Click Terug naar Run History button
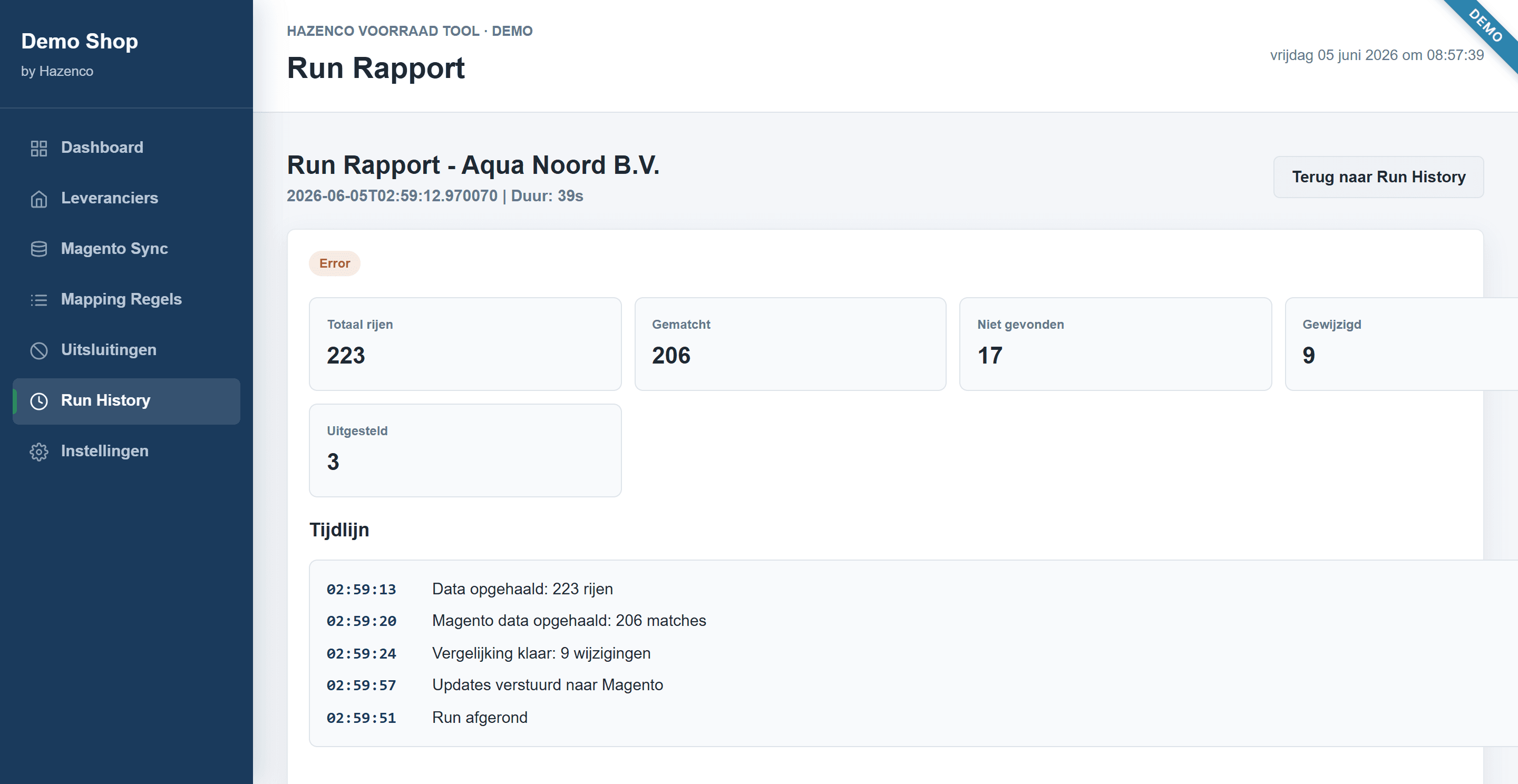Viewport: 1518px width, 784px height. coord(1378,177)
